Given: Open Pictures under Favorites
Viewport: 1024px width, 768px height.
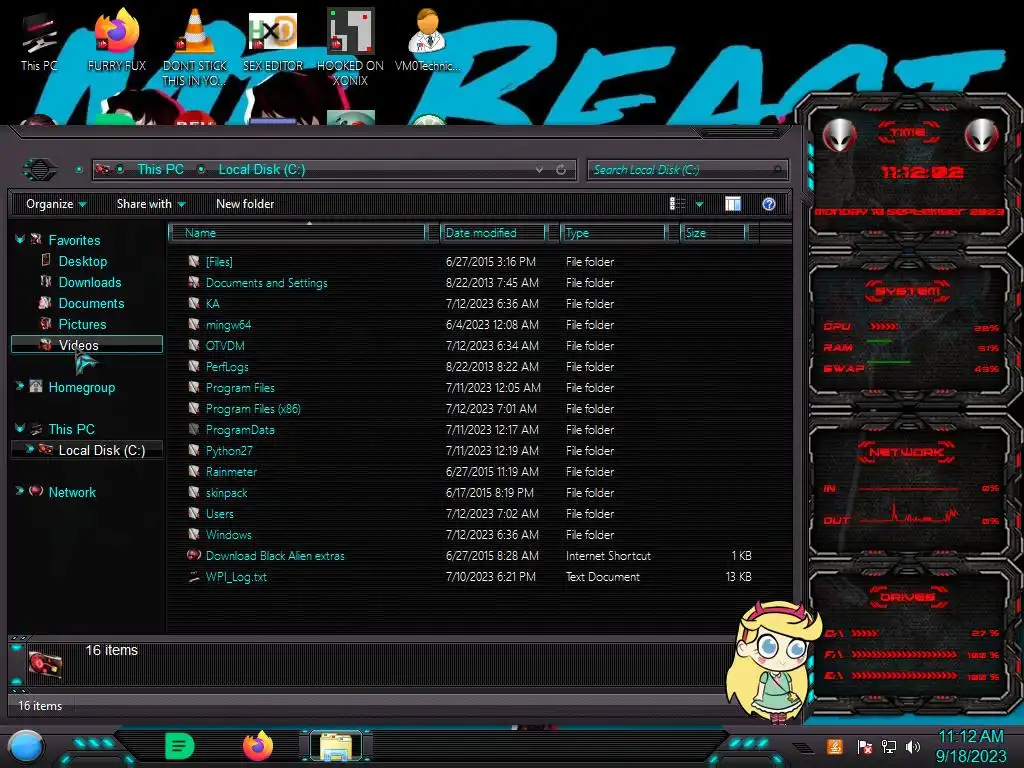Looking at the screenshot, I should tap(82, 324).
